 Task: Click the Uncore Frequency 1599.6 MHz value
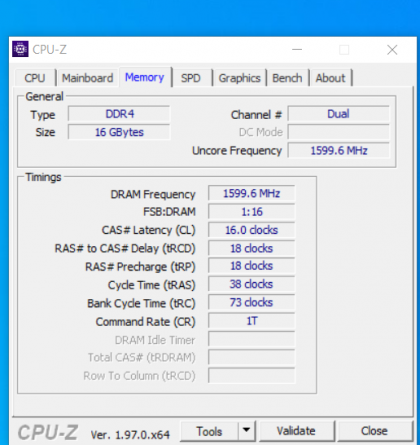click(x=339, y=150)
